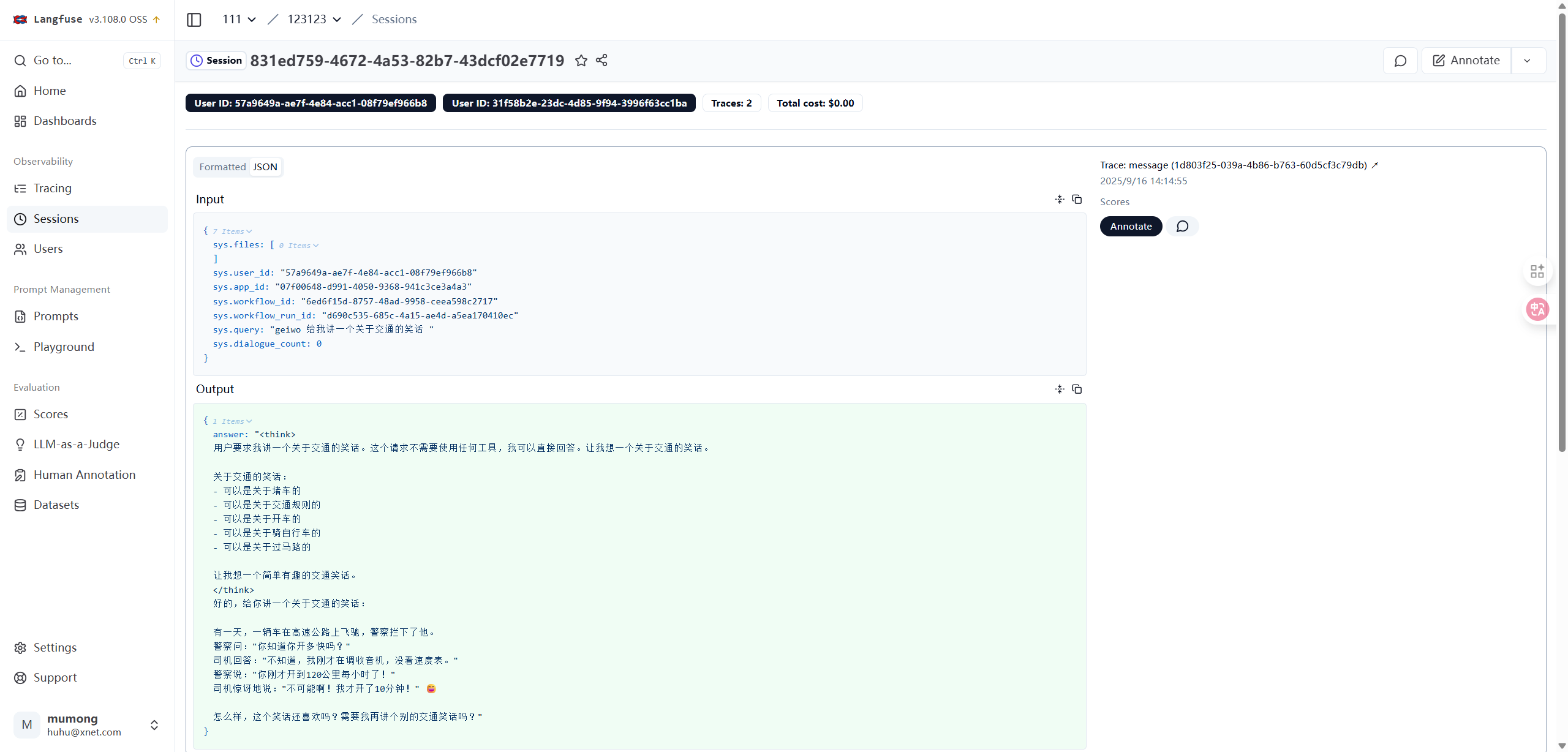This screenshot has height=752, width=1568.
Task: Switch view to Formatted
Action: pos(222,167)
